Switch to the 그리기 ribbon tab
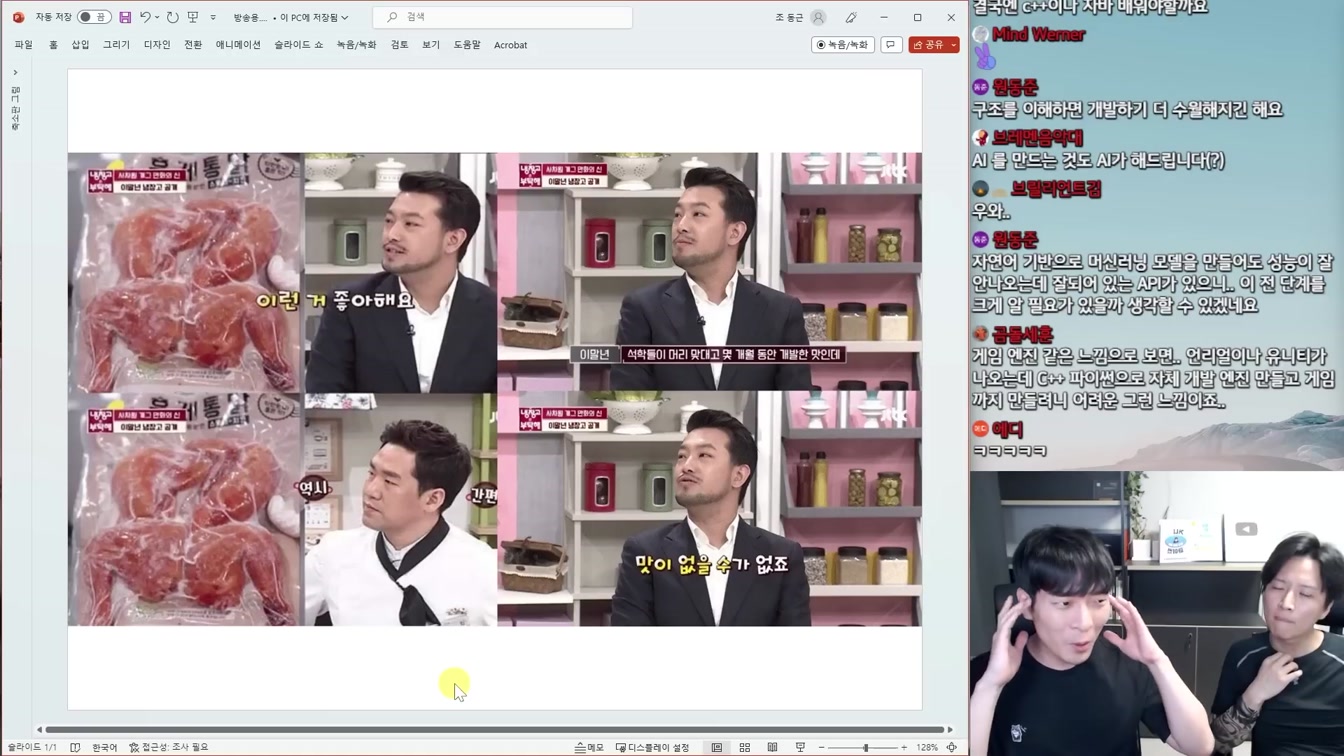 click(x=116, y=45)
